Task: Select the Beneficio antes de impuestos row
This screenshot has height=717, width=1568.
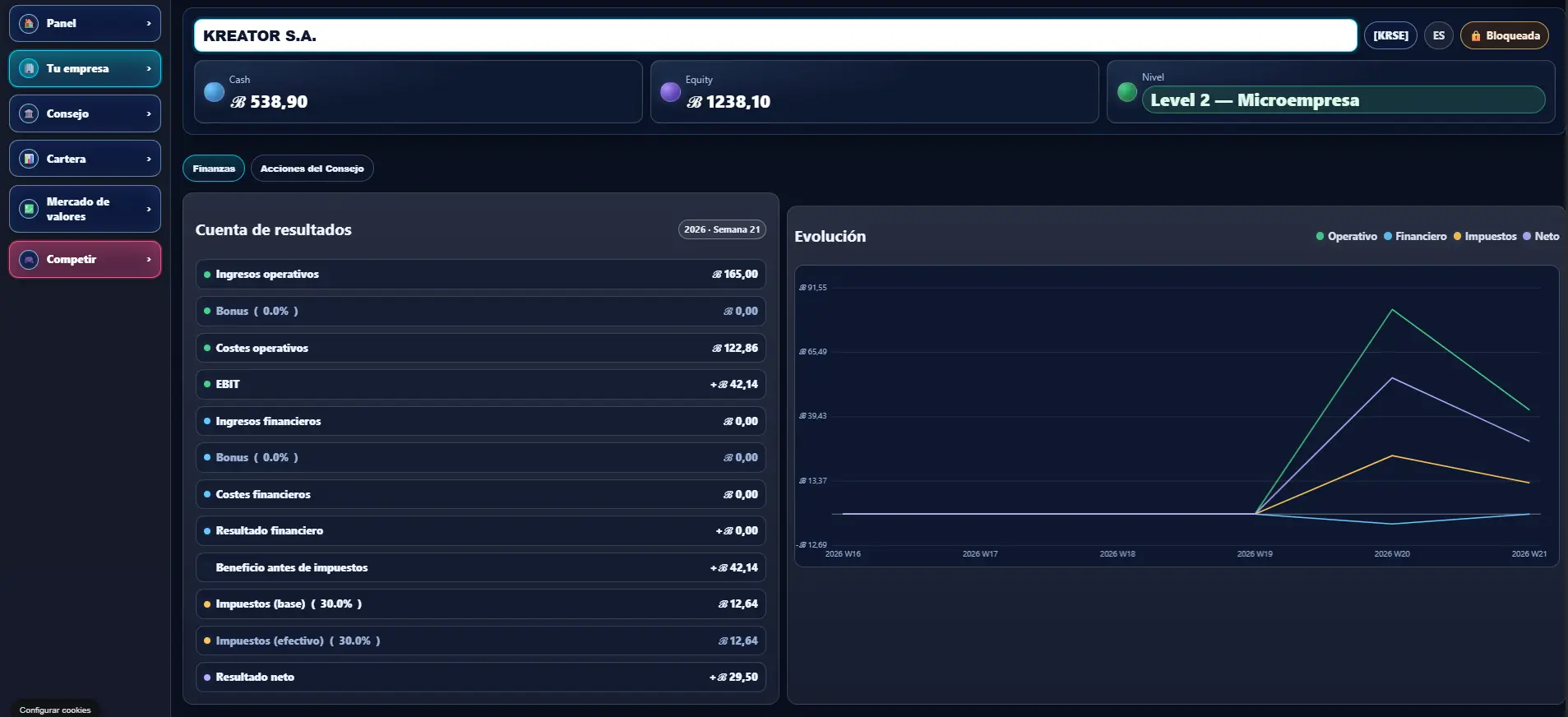Action: 480,568
